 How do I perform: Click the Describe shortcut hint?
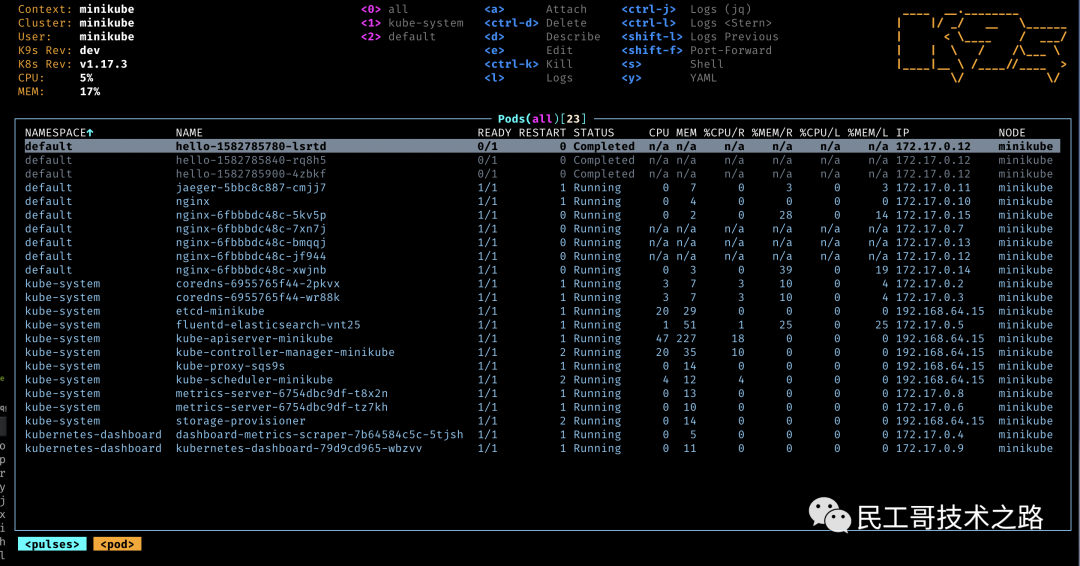(x=542, y=36)
